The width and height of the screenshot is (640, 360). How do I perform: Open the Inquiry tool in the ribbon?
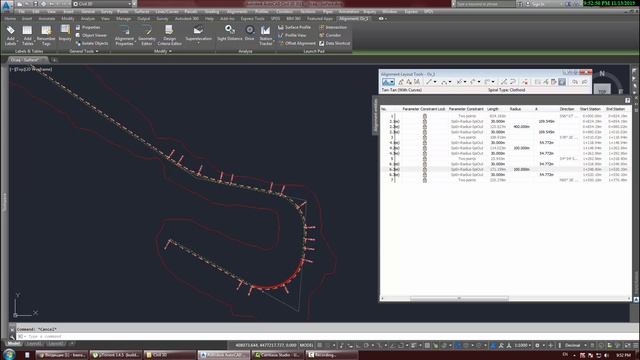65,33
